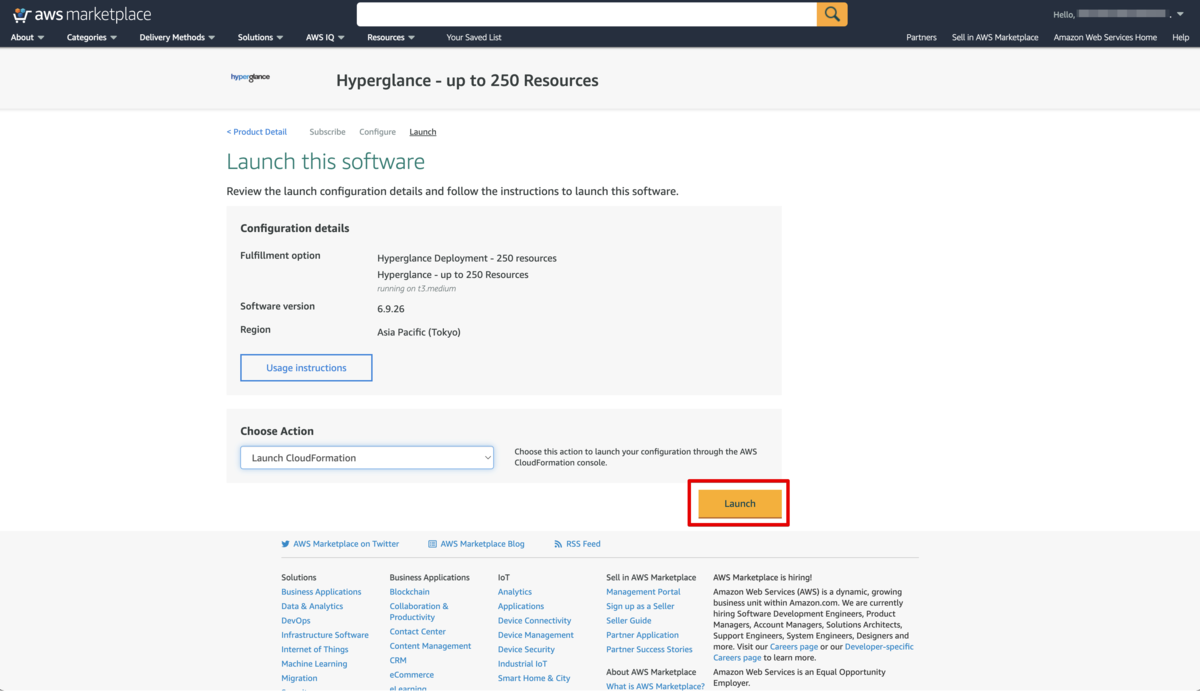
Task: Expand the Solutions dropdown menu
Action: point(261,37)
